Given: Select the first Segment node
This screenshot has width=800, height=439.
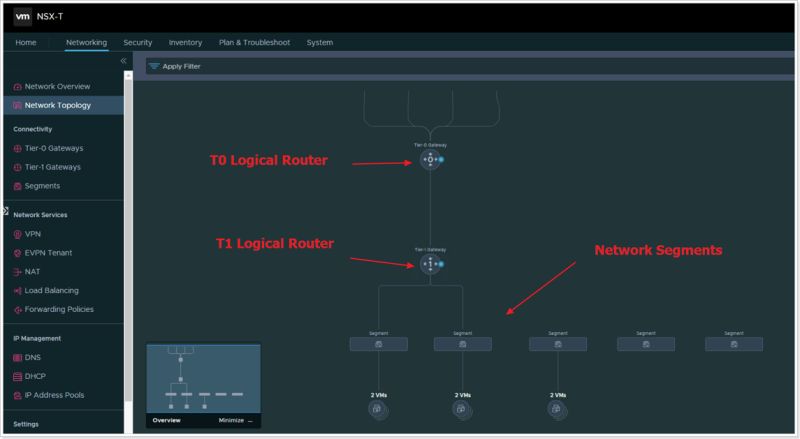Looking at the screenshot, I should tap(379, 344).
